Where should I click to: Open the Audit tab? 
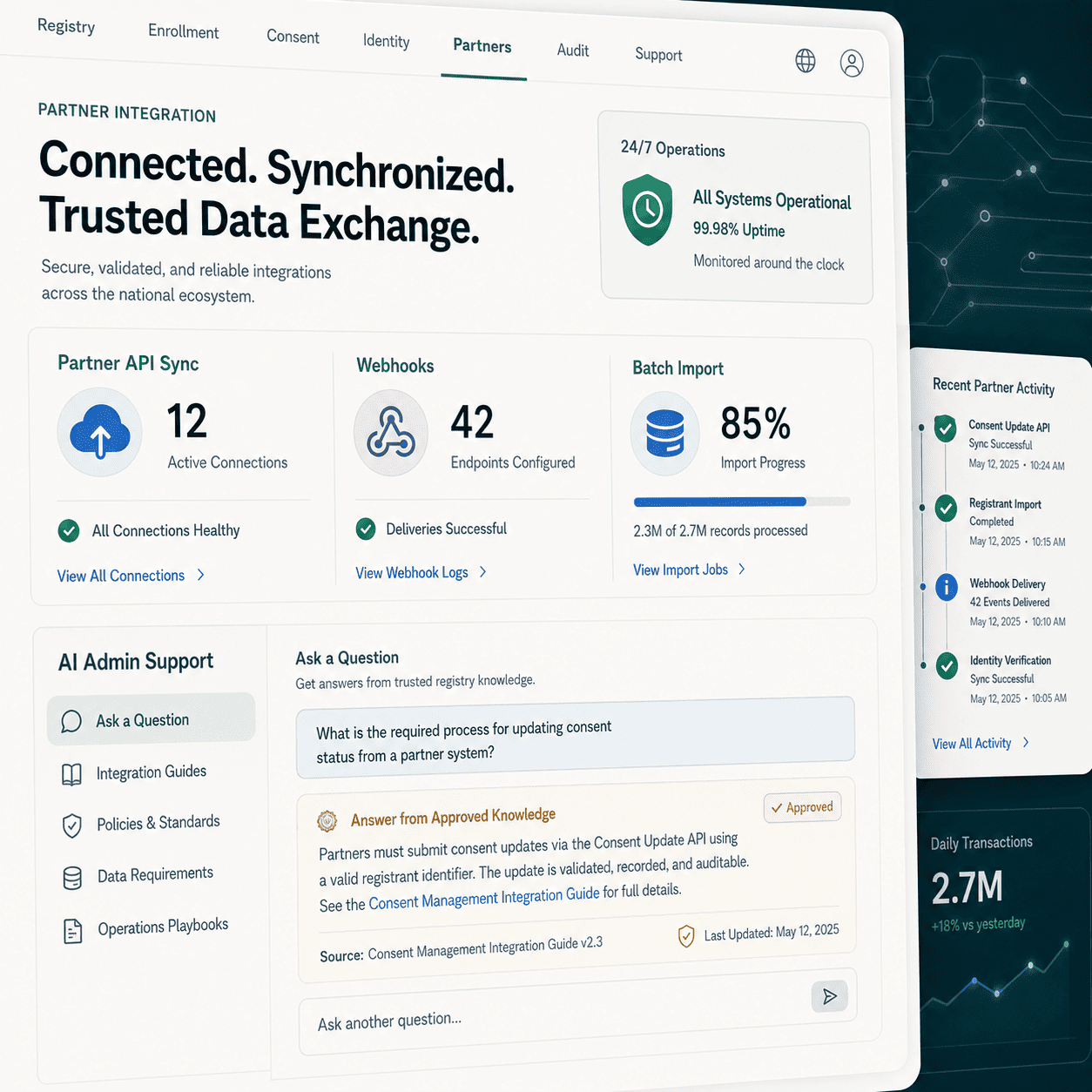pyautogui.click(x=573, y=51)
